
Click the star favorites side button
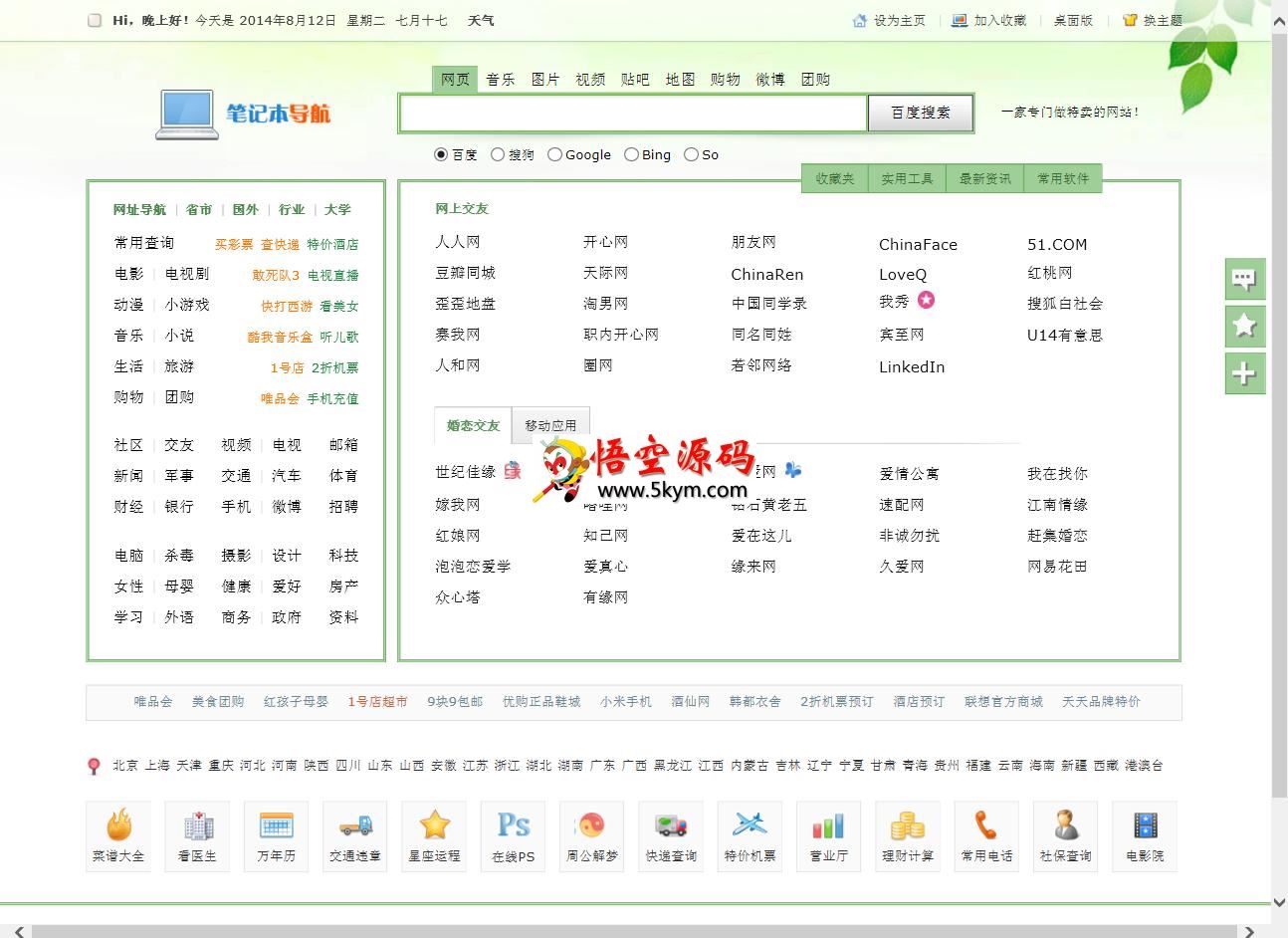click(1244, 326)
